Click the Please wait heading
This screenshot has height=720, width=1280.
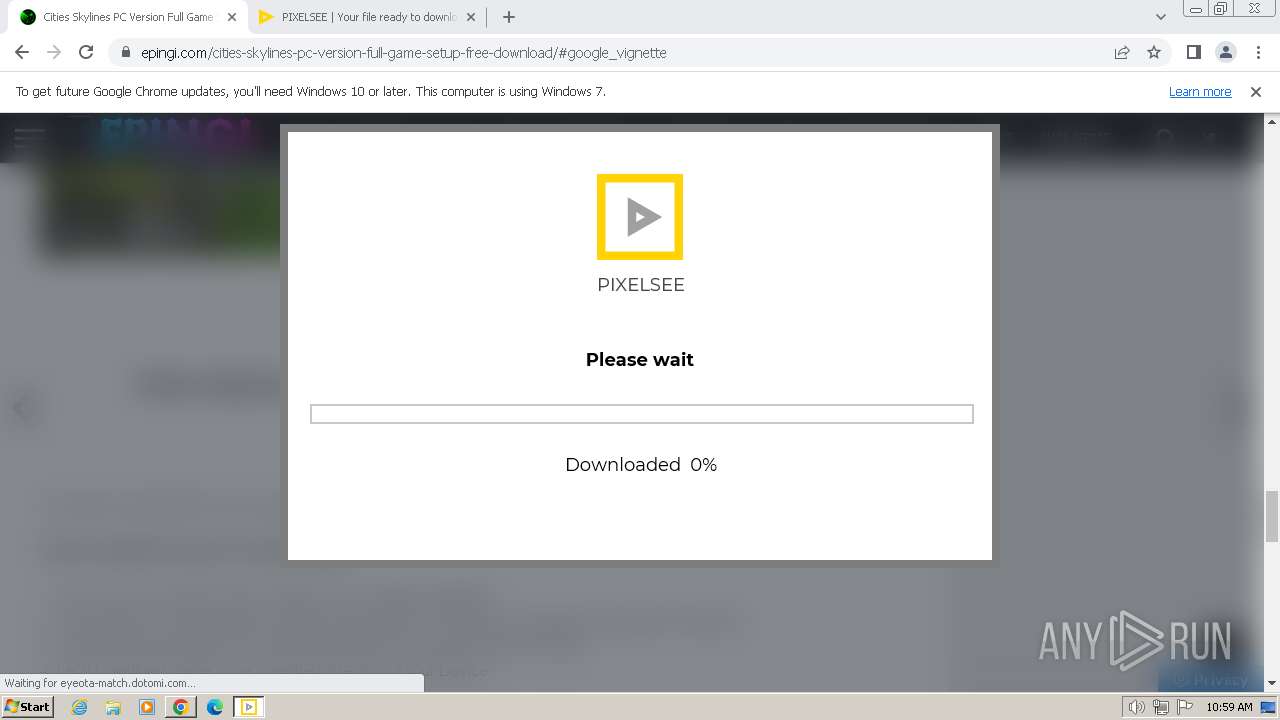pos(640,360)
